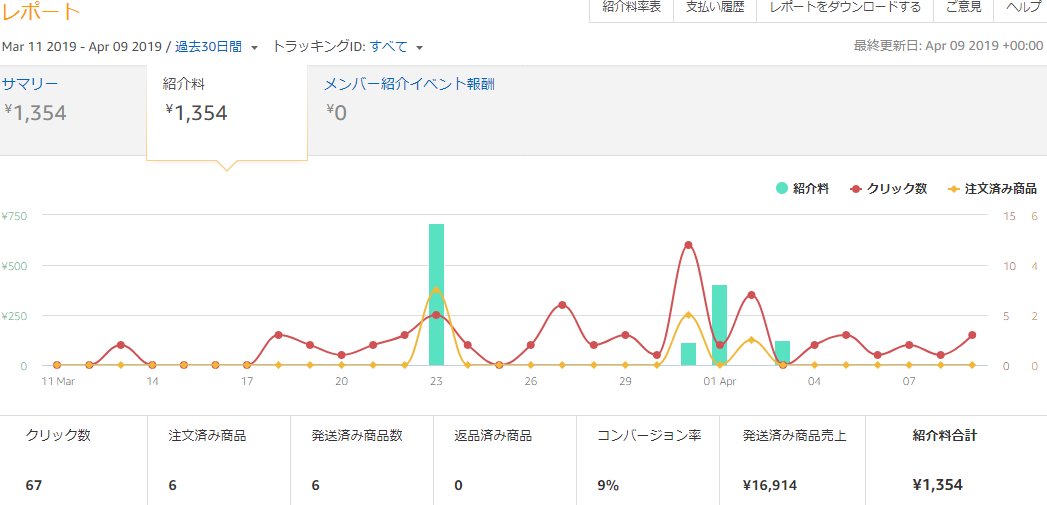Click the 発送済み商品売上 ¥16,914 cell
Screen dimensions: 1047x505
pos(793,460)
